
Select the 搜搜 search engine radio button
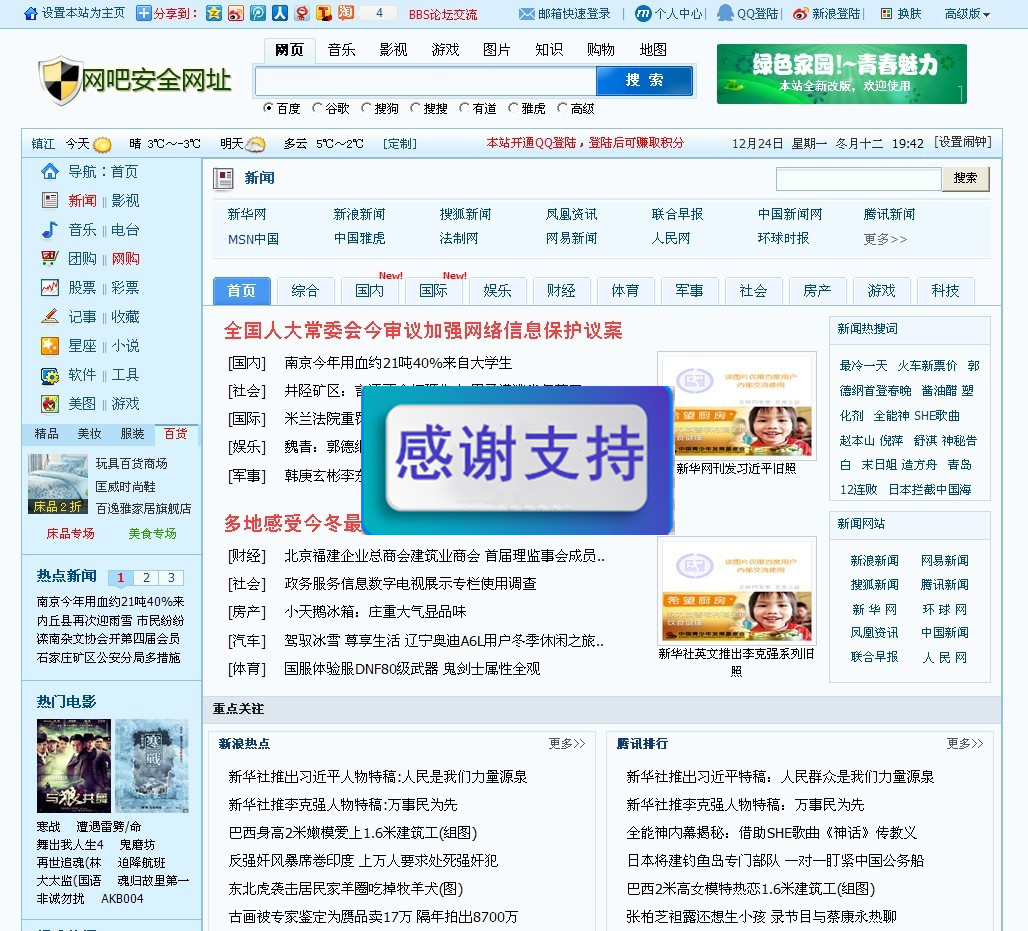pyautogui.click(x=415, y=108)
